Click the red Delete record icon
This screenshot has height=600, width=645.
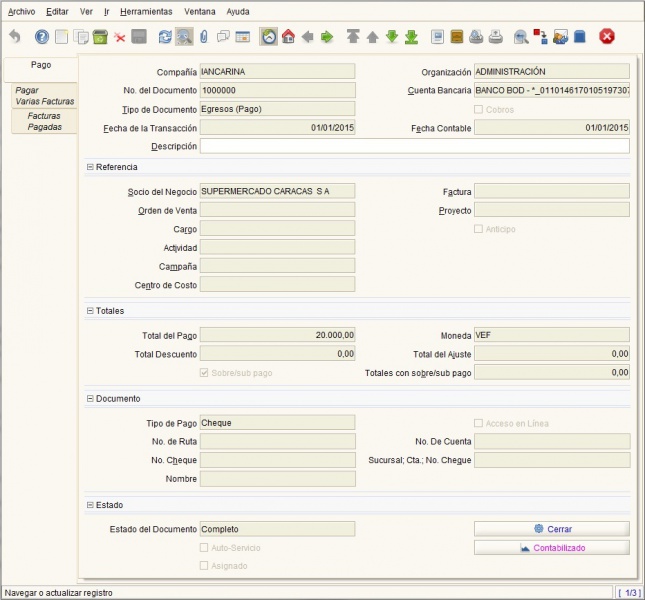tap(120, 37)
